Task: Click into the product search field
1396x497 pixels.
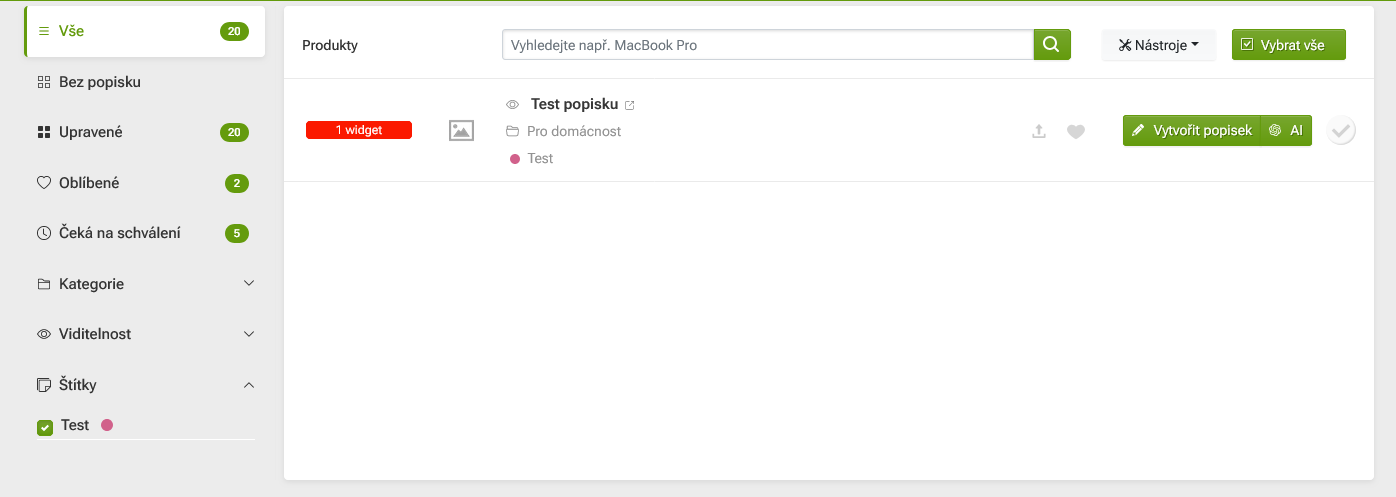Action: pyautogui.click(x=767, y=45)
